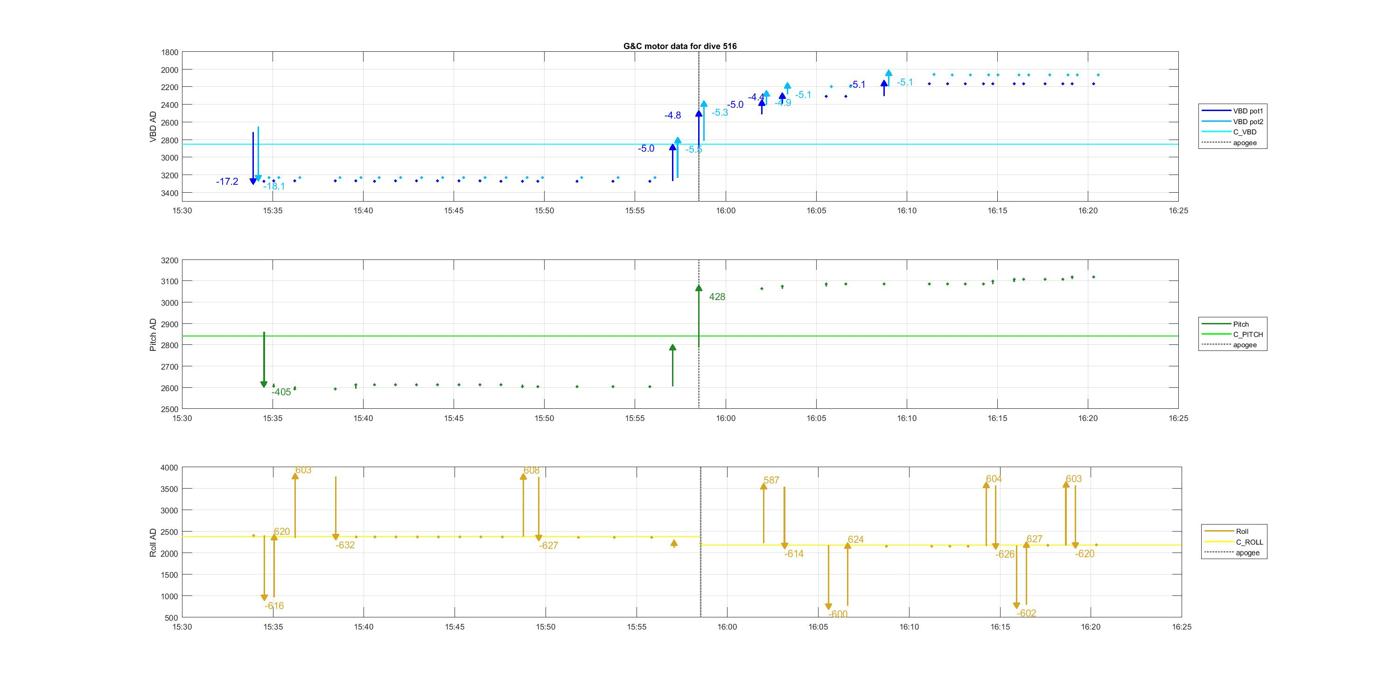
Task: Click the '2700' tick on Pitch axis
Action: click(x=170, y=367)
